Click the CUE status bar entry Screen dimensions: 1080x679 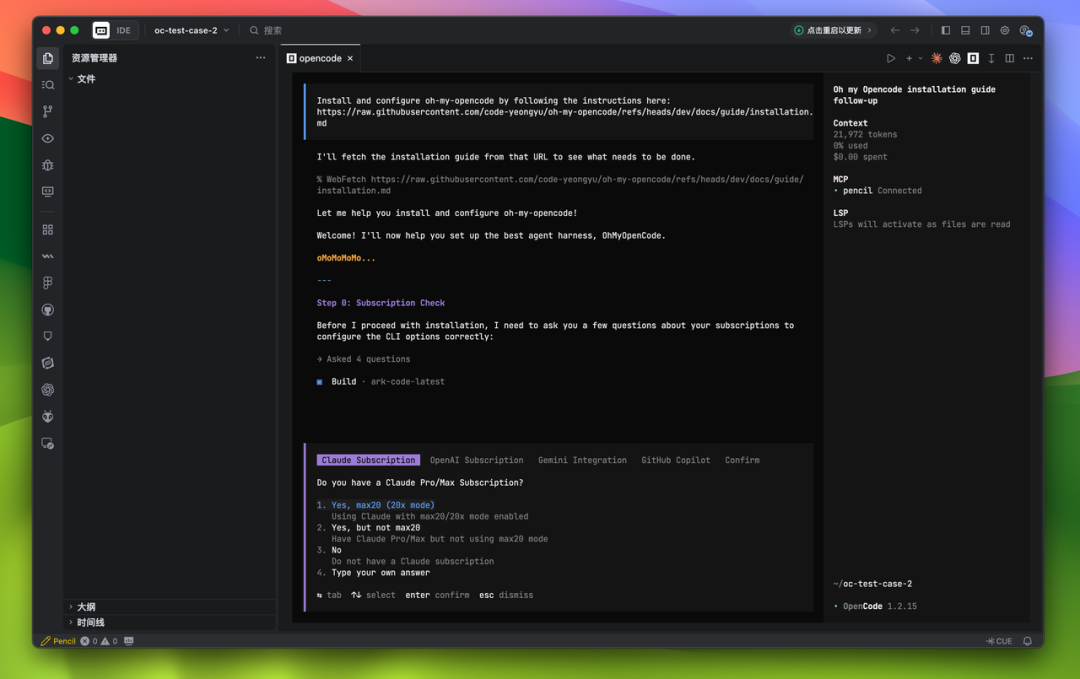(999, 641)
